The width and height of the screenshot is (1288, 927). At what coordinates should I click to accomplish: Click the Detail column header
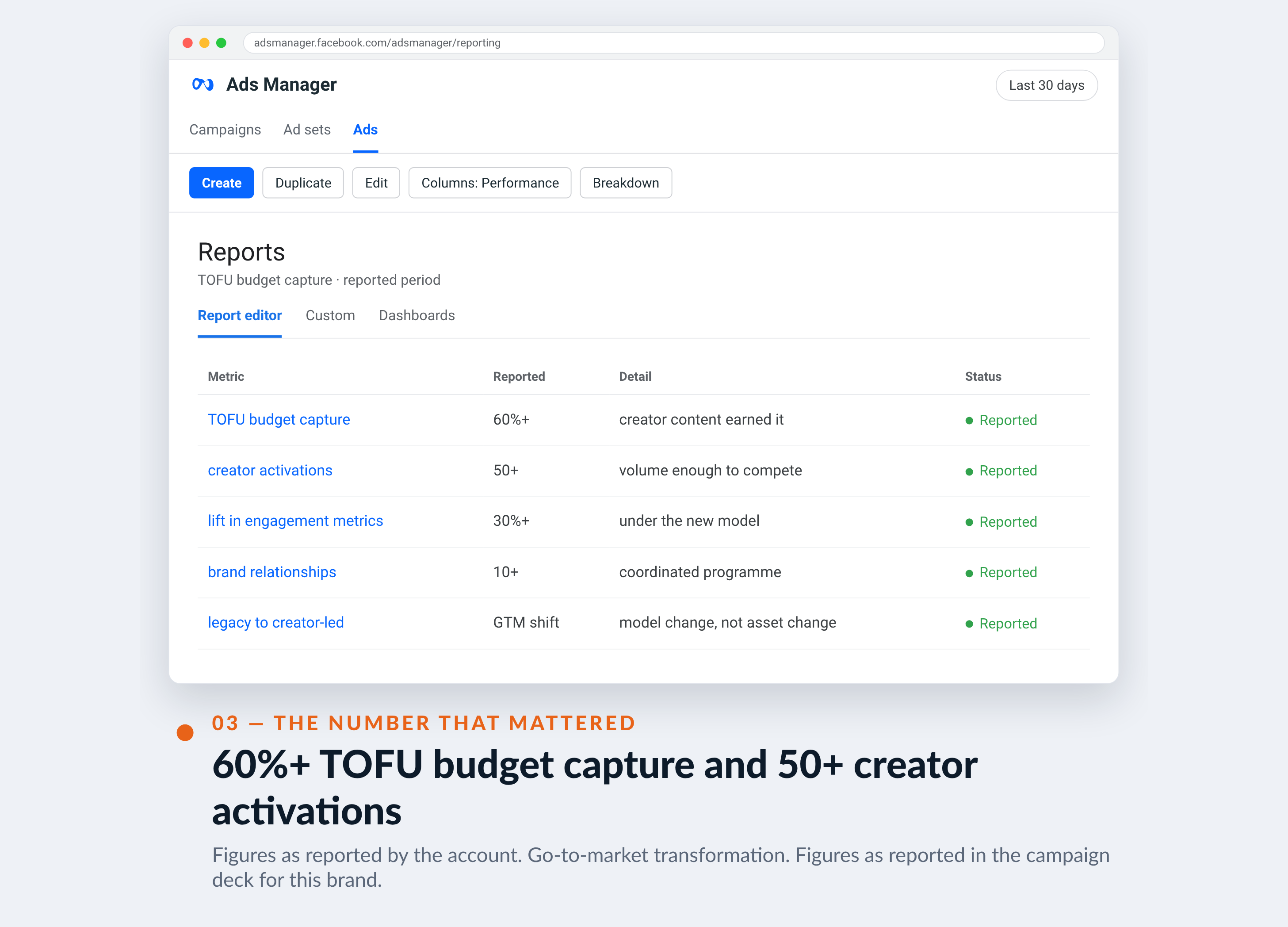click(x=635, y=377)
